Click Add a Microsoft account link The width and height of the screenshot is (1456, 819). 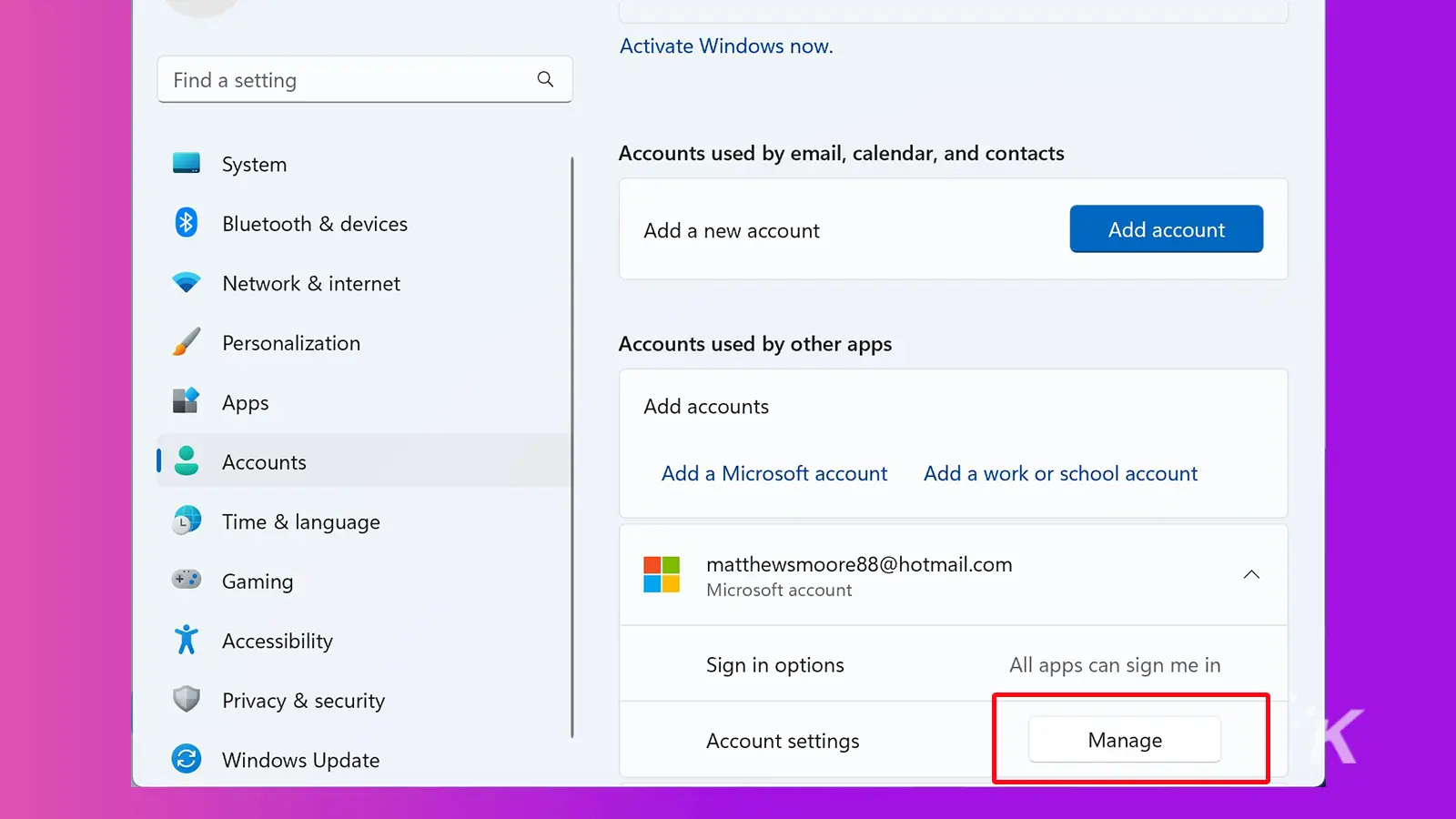pos(774,473)
